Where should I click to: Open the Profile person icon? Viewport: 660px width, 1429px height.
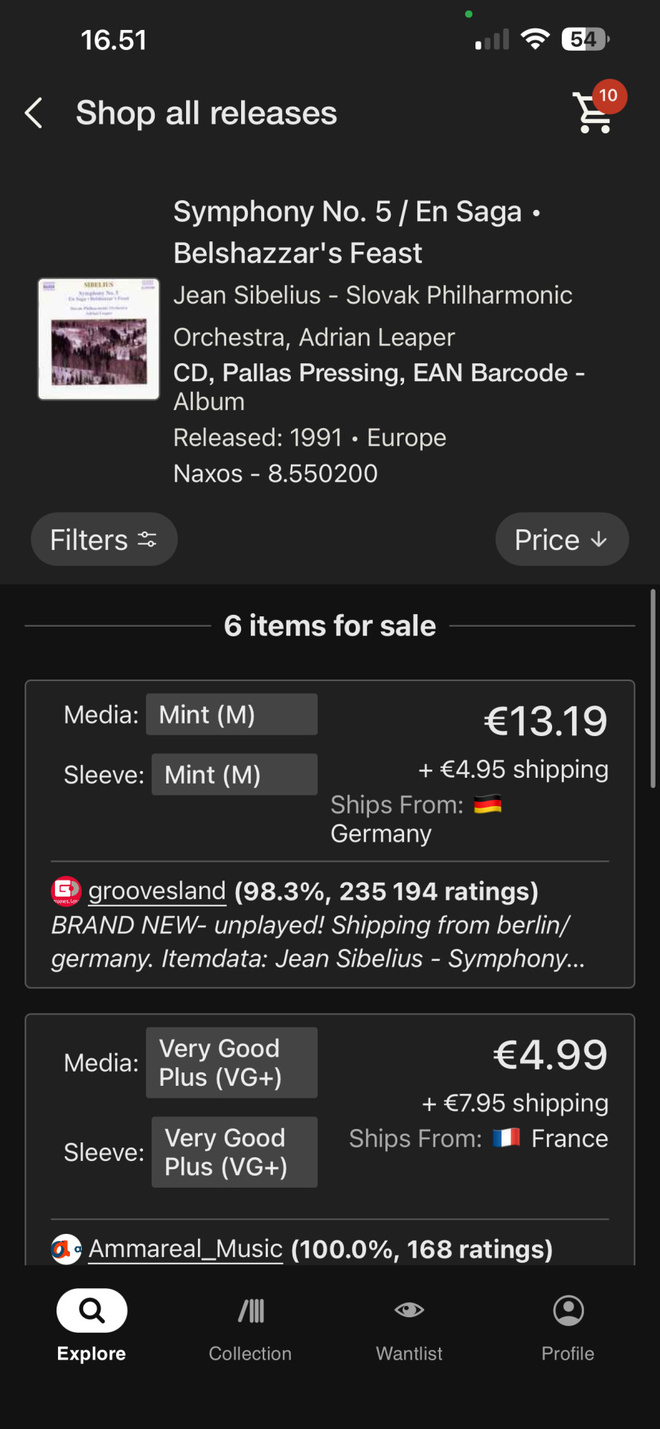568,1310
